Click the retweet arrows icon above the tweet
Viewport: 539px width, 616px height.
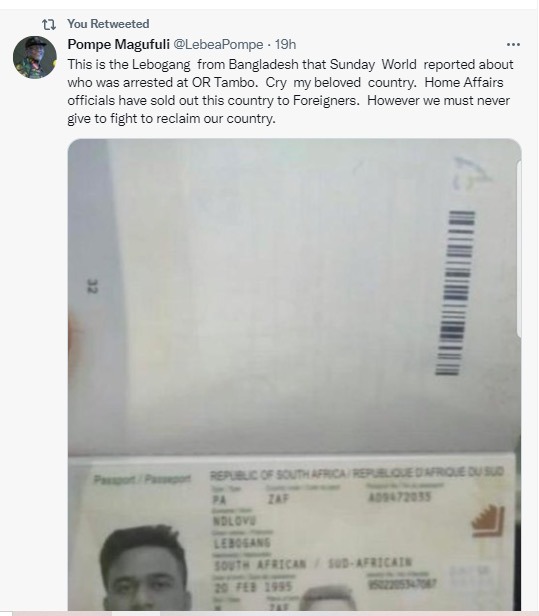tap(49, 24)
